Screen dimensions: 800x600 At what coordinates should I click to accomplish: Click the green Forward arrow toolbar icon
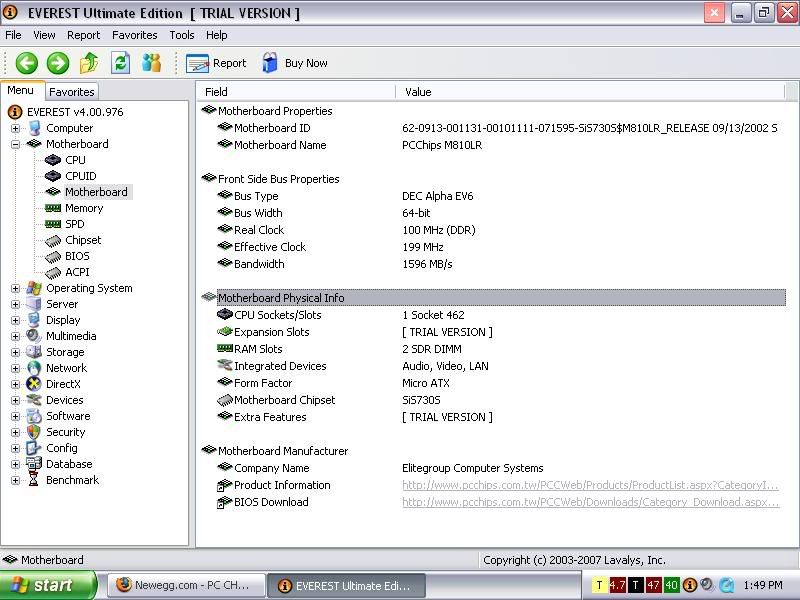58,63
